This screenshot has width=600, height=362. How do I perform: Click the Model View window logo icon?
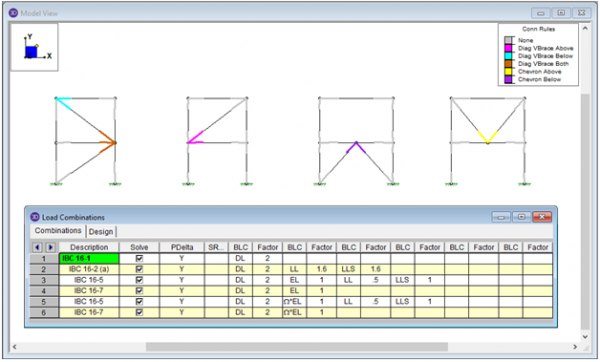(x=13, y=13)
